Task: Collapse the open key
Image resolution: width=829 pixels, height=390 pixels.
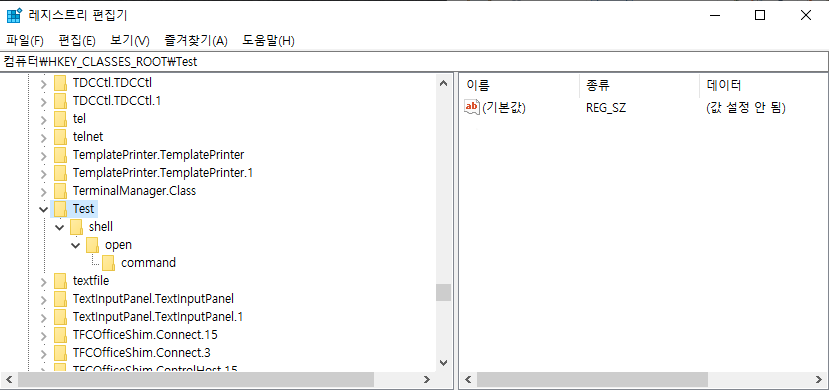Action: coord(75,245)
